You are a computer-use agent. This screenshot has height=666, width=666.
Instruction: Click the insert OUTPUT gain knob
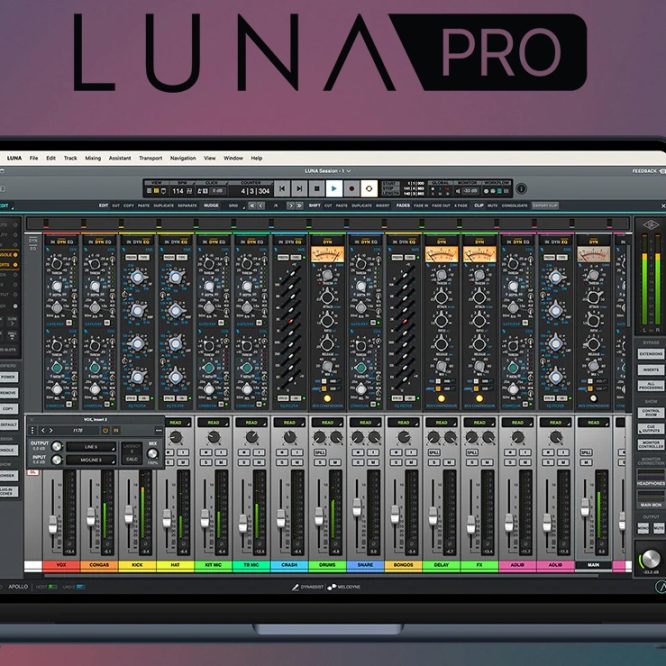coord(56,446)
